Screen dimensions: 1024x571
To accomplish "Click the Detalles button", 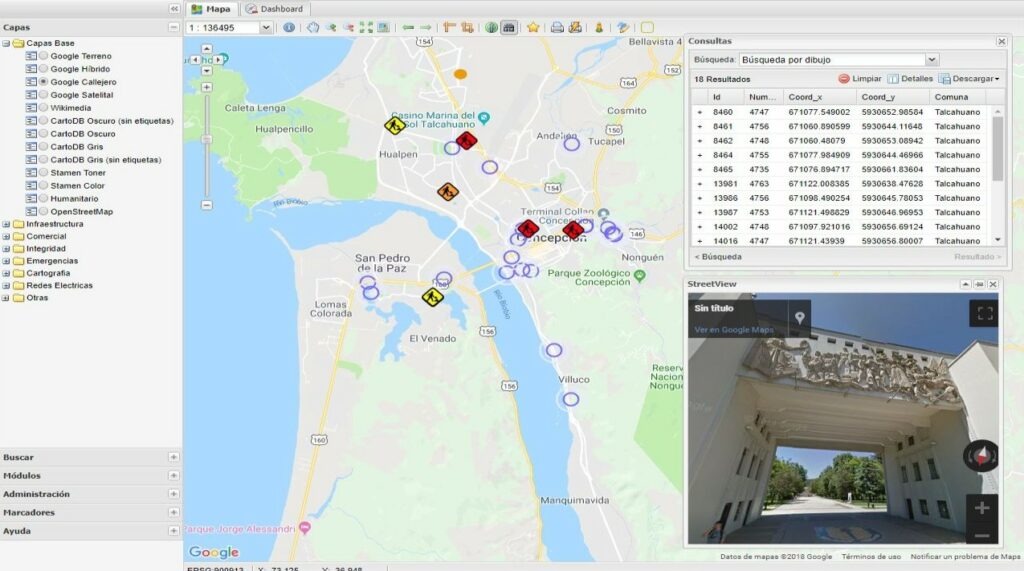I will coord(910,78).
